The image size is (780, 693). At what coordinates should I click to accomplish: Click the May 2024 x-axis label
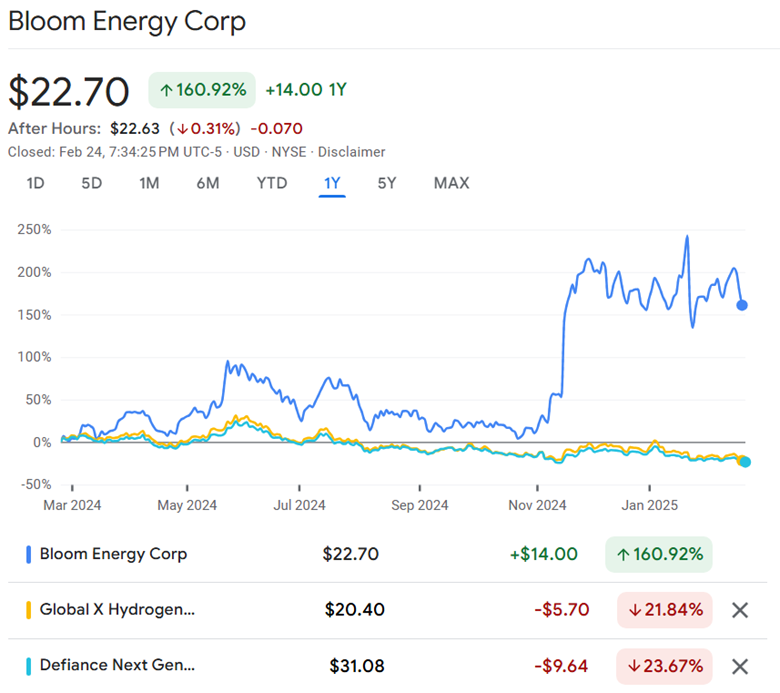pyautogui.click(x=187, y=505)
